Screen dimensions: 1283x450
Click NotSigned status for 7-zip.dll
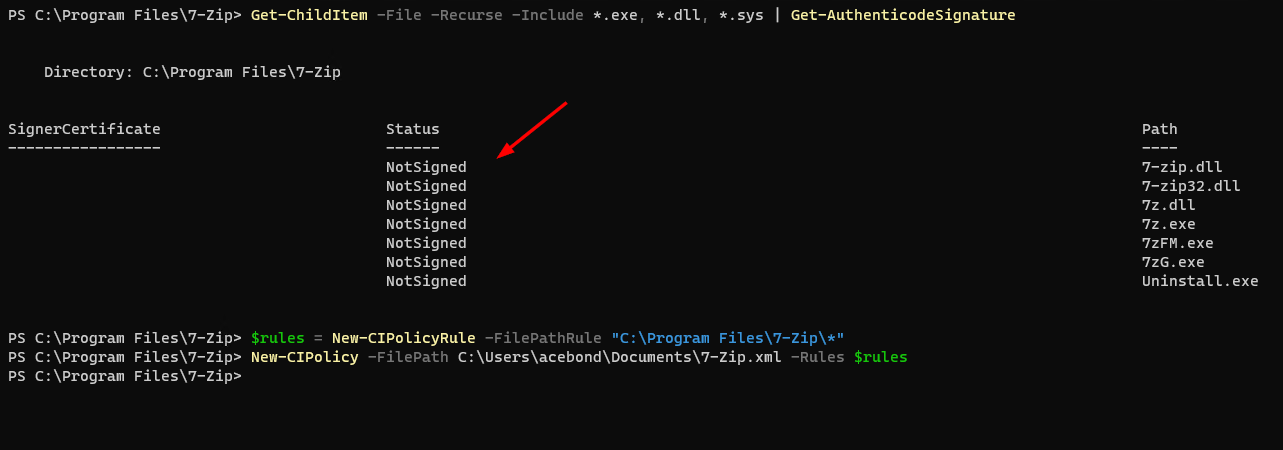(x=426, y=167)
